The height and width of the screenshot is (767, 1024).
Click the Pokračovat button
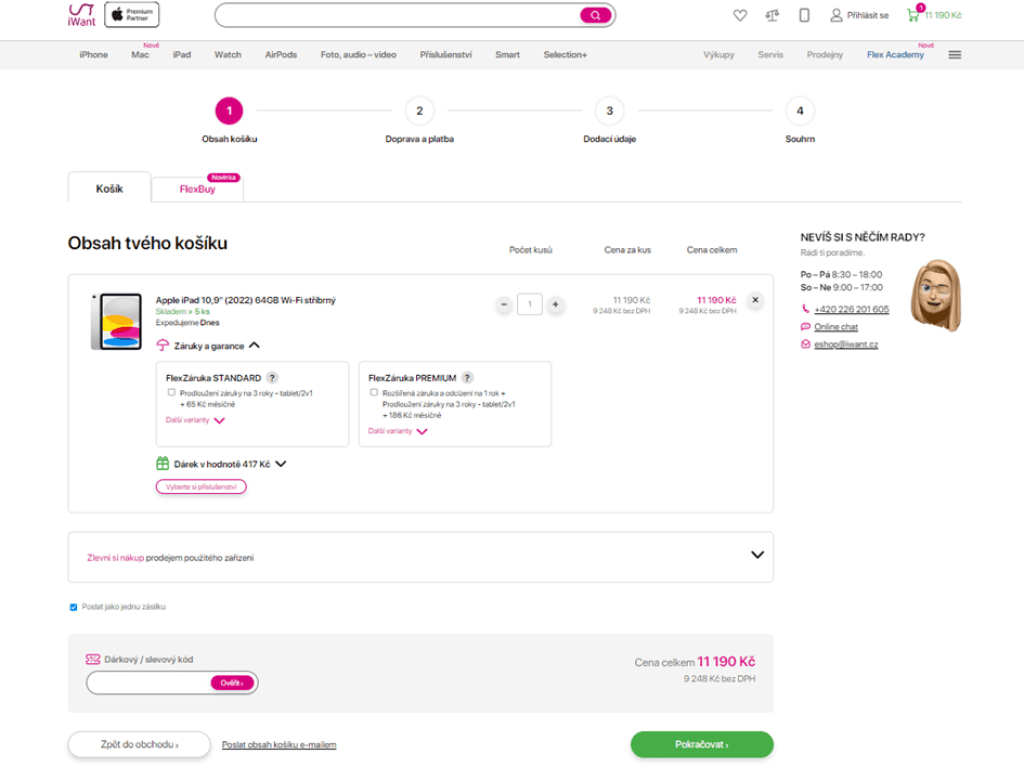click(702, 744)
